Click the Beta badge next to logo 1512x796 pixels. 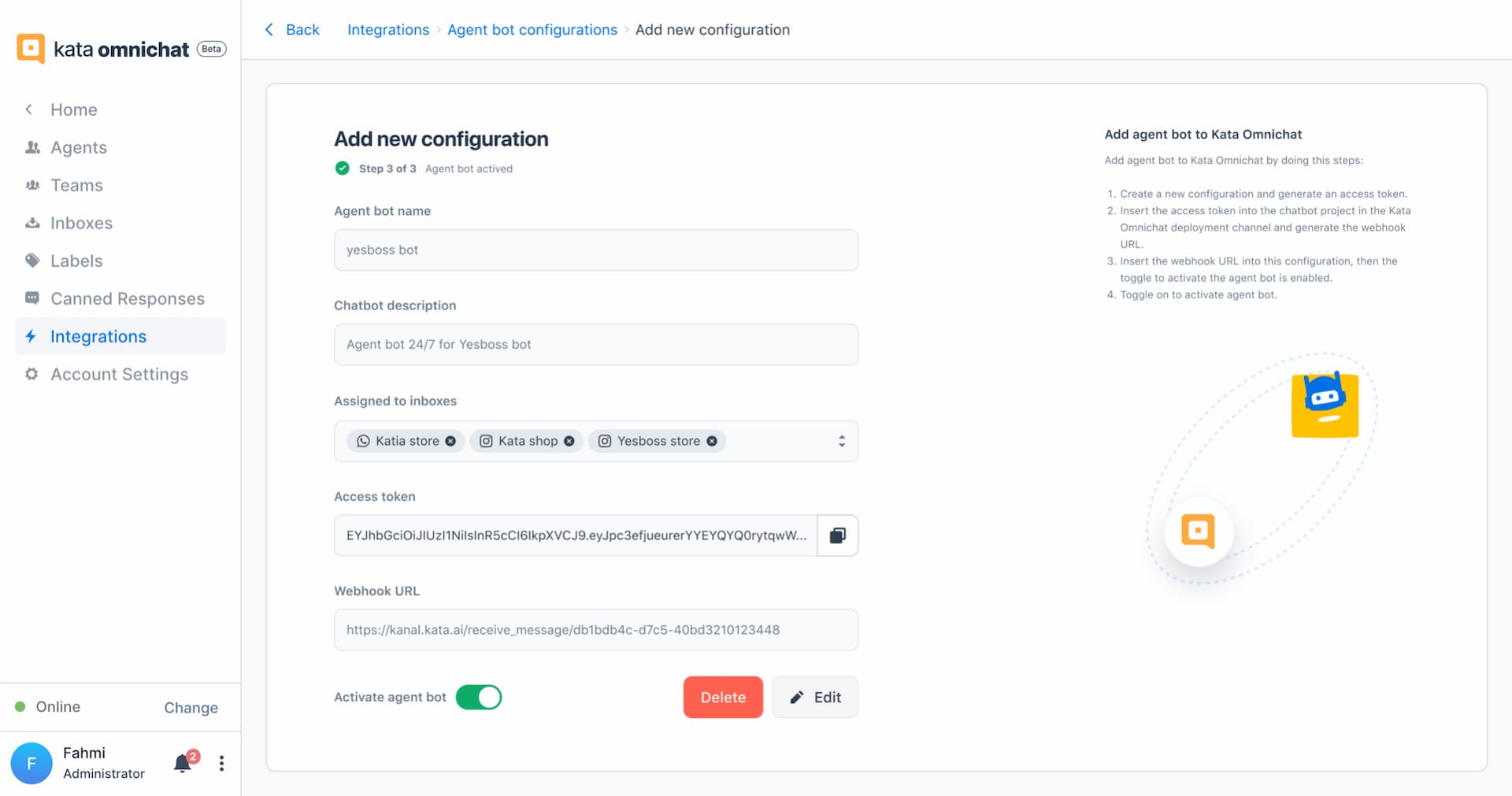click(211, 49)
